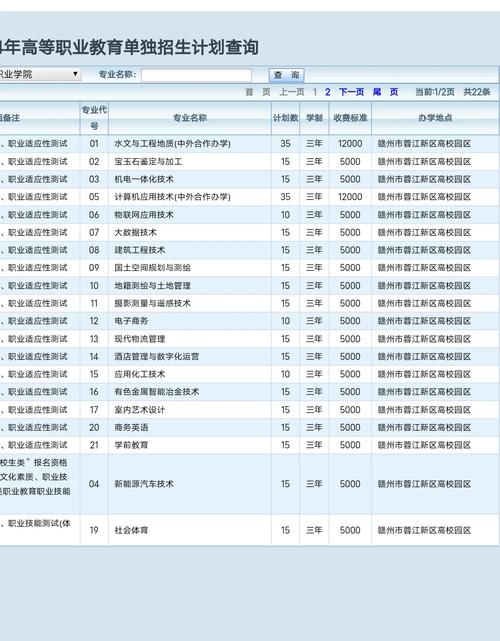This screenshot has height=641, width=500.
Task: Click the 专业名称 column header
Action: click(x=190, y=118)
